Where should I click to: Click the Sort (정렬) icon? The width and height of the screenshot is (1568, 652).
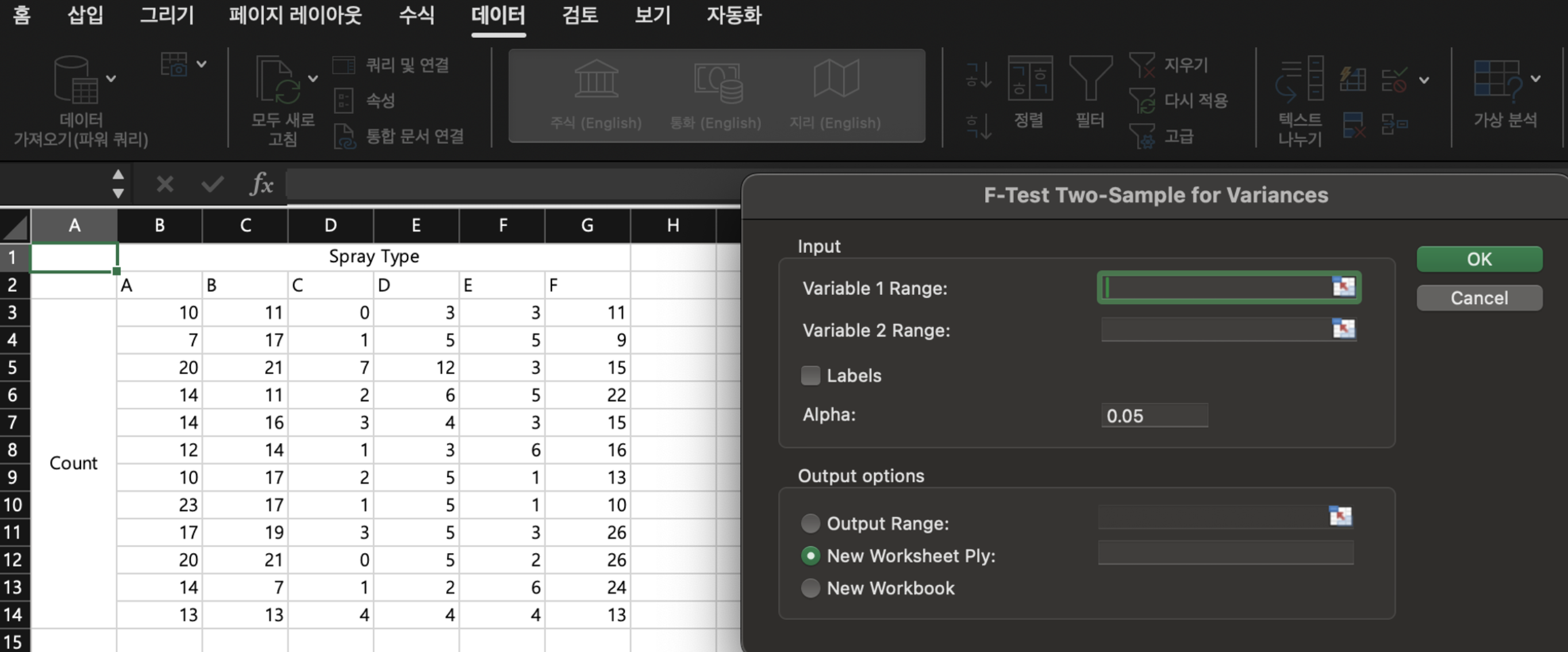1029,78
